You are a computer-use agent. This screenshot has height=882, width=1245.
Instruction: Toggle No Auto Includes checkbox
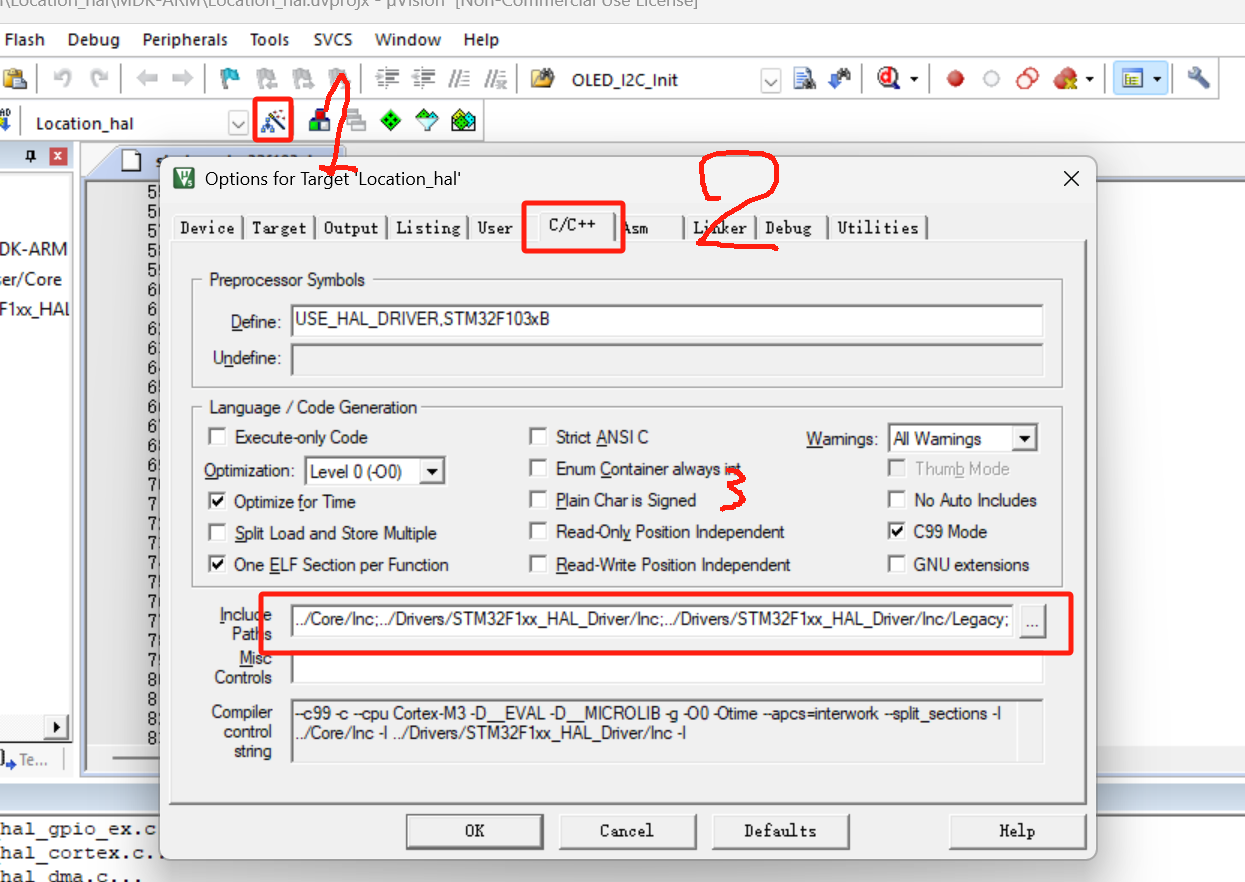point(896,500)
